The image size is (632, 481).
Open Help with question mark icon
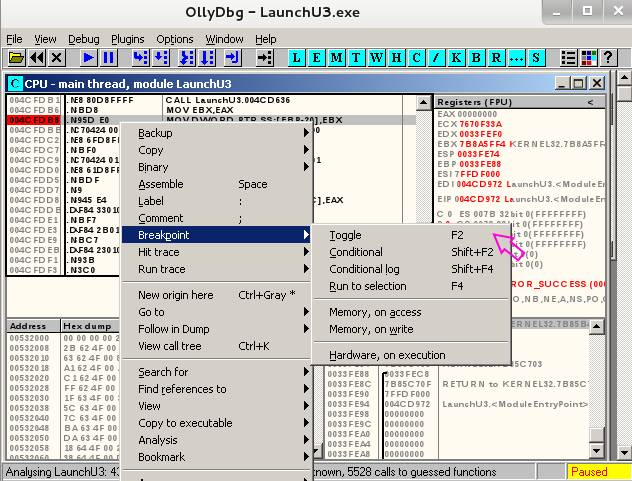pyautogui.click(x=608, y=58)
